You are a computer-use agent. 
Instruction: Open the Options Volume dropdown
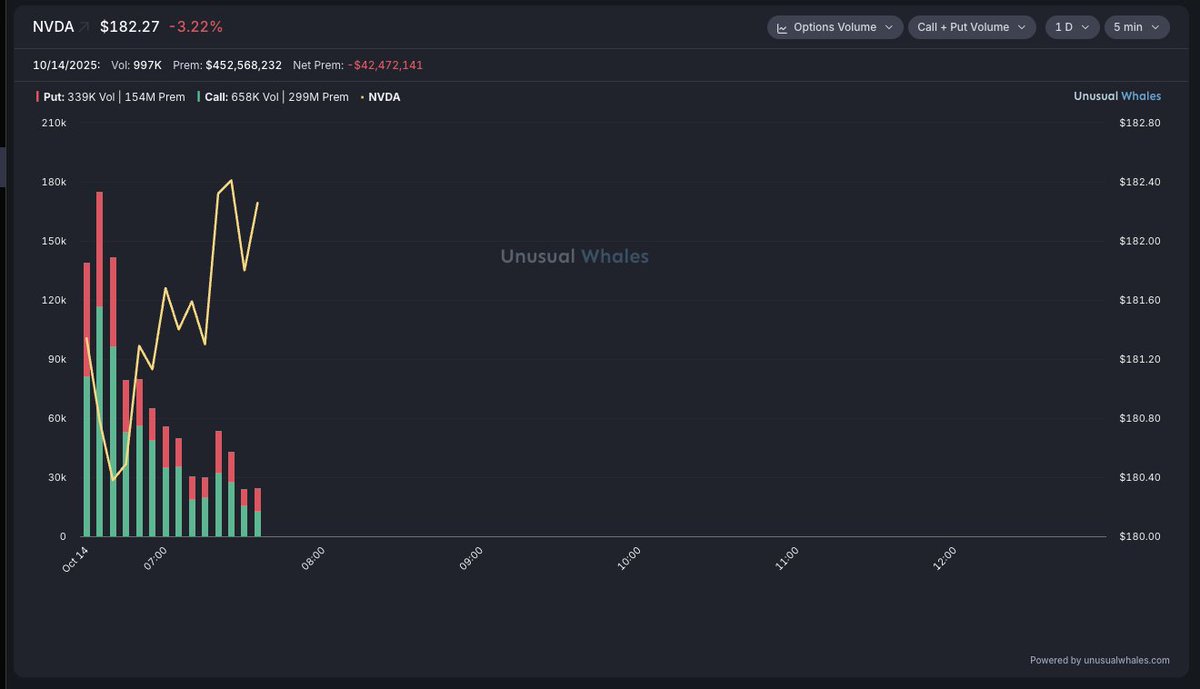835,27
